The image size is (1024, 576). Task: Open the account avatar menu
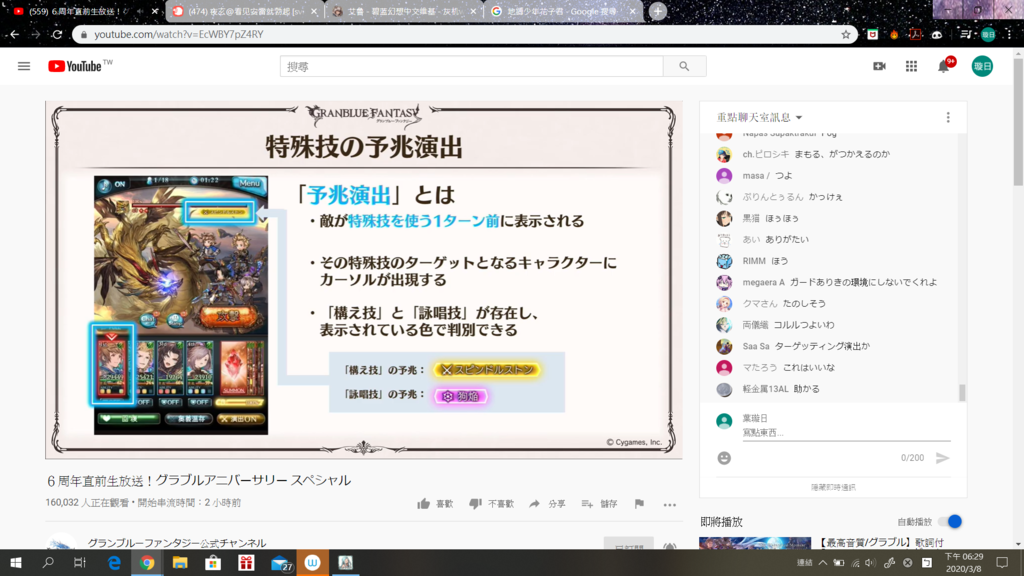tap(982, 66)
